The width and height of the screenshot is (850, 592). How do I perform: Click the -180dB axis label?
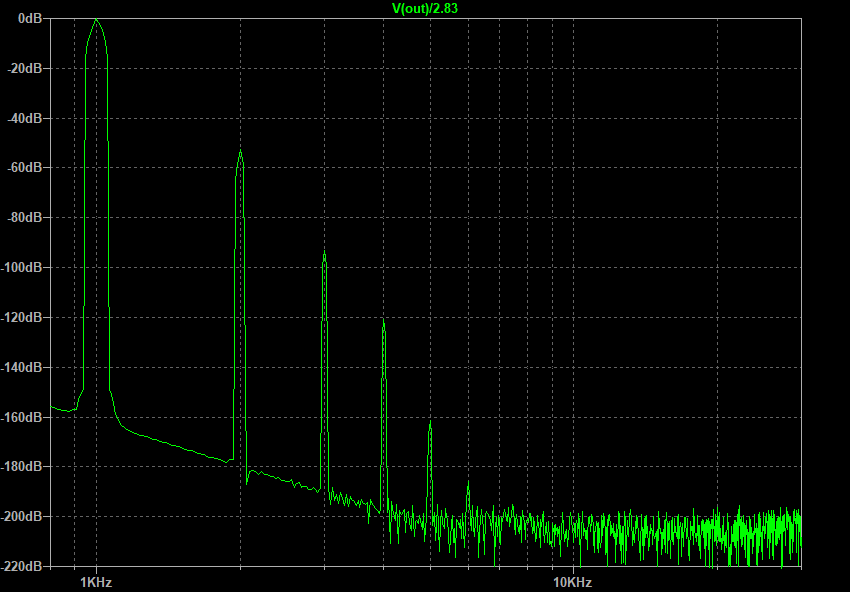coord(22,466)
